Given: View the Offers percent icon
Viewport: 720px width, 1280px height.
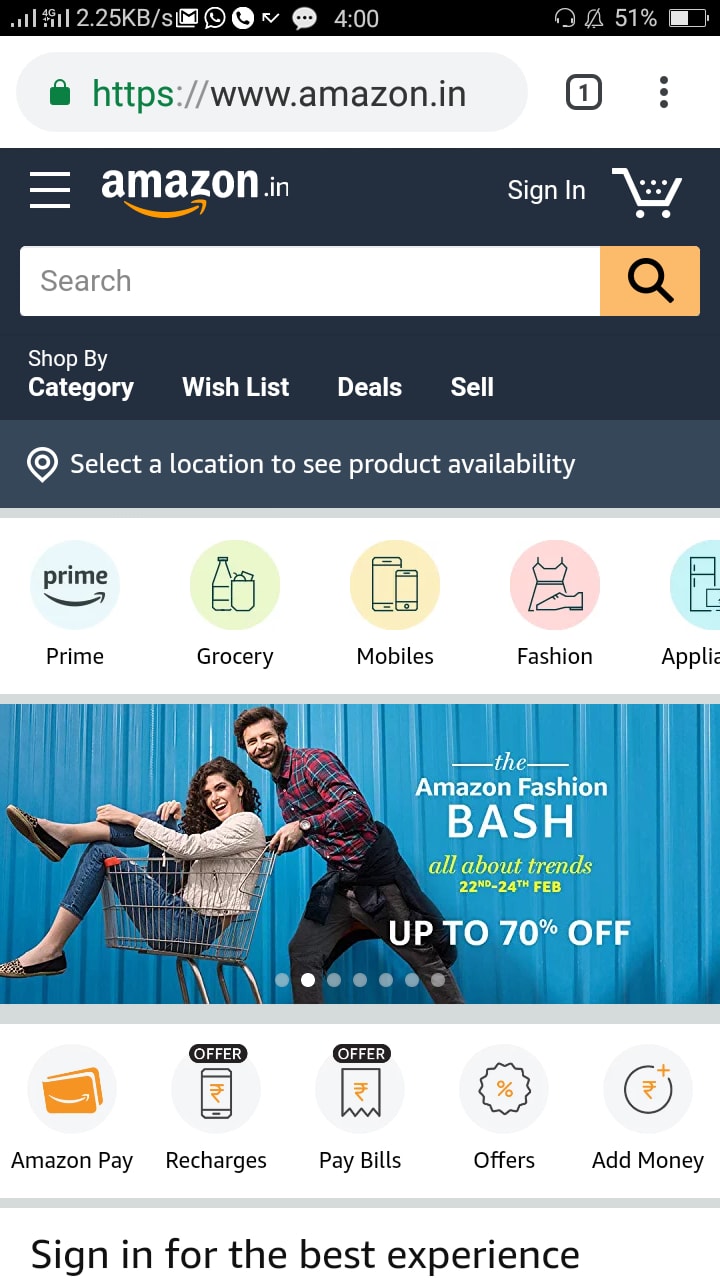Looking at the screenshot, I should (x=504, y=1089).
